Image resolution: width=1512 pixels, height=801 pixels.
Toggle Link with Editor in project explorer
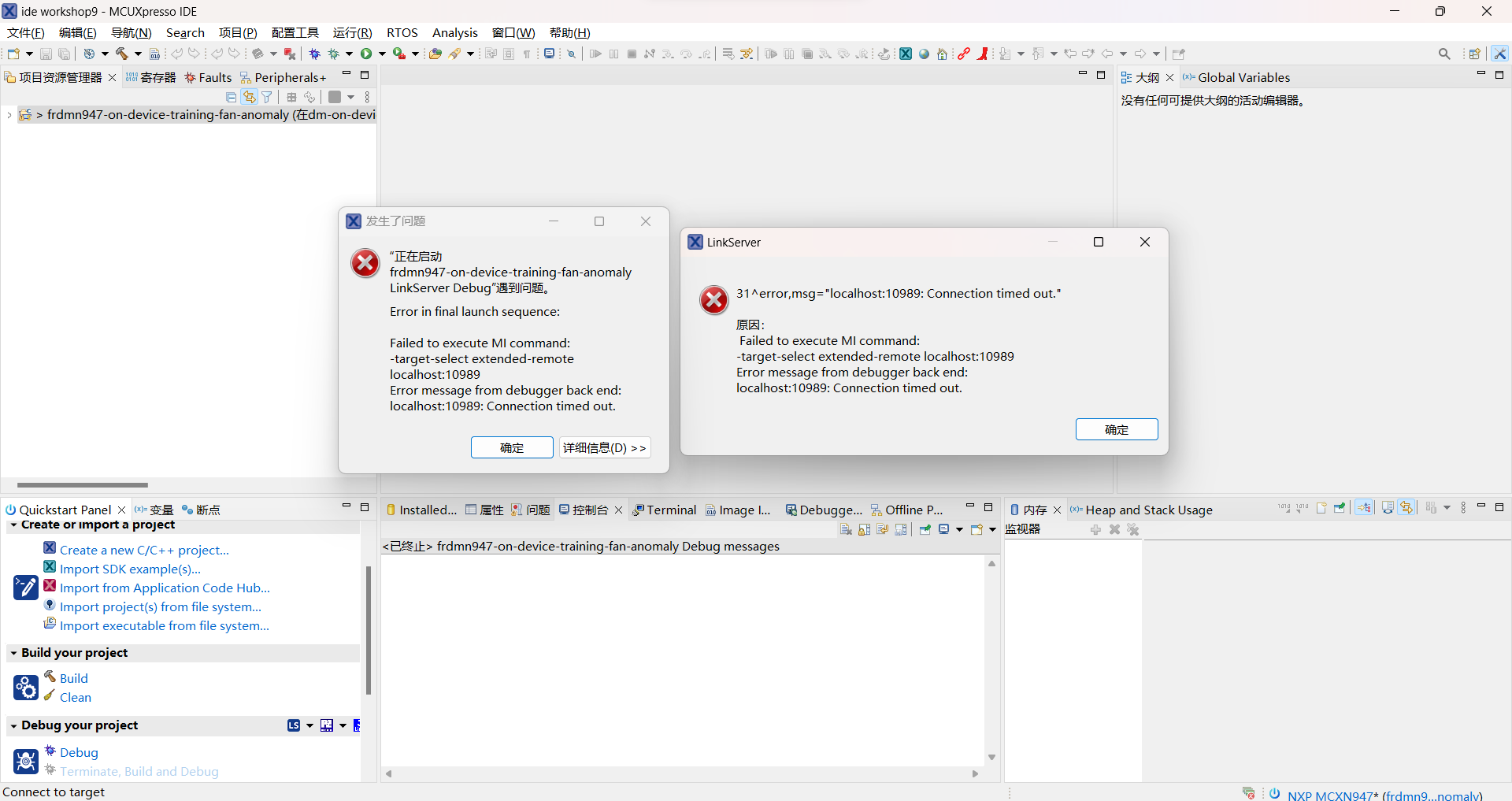(249, 97)
